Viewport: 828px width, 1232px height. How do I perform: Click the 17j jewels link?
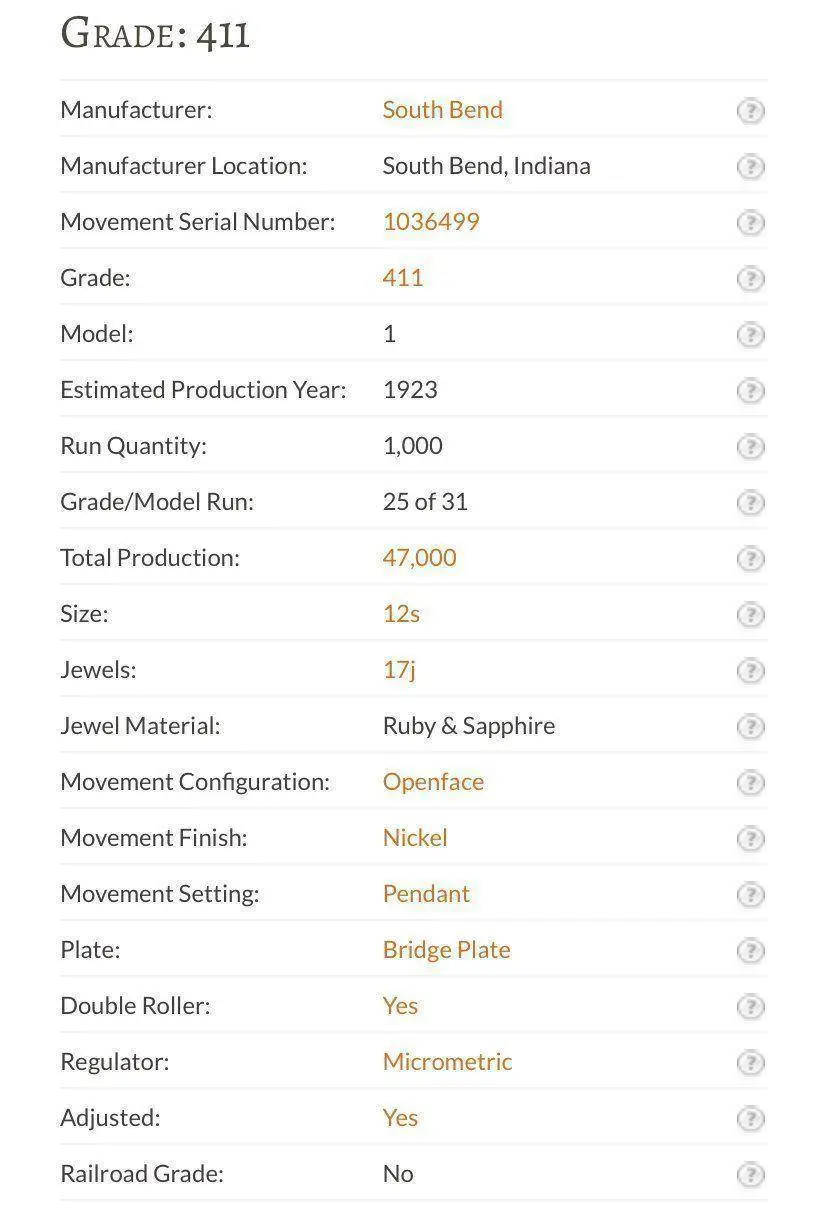(398, 670)
